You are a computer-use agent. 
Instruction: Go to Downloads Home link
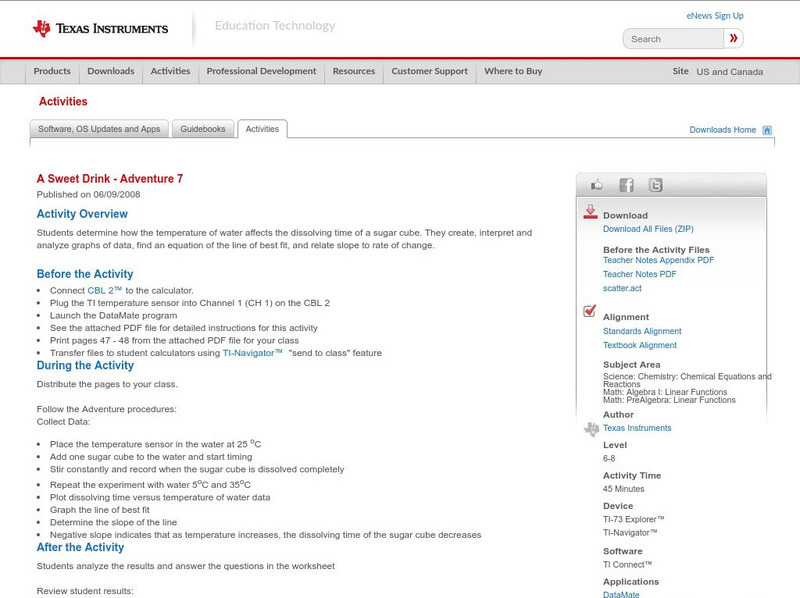coord(722,130)
